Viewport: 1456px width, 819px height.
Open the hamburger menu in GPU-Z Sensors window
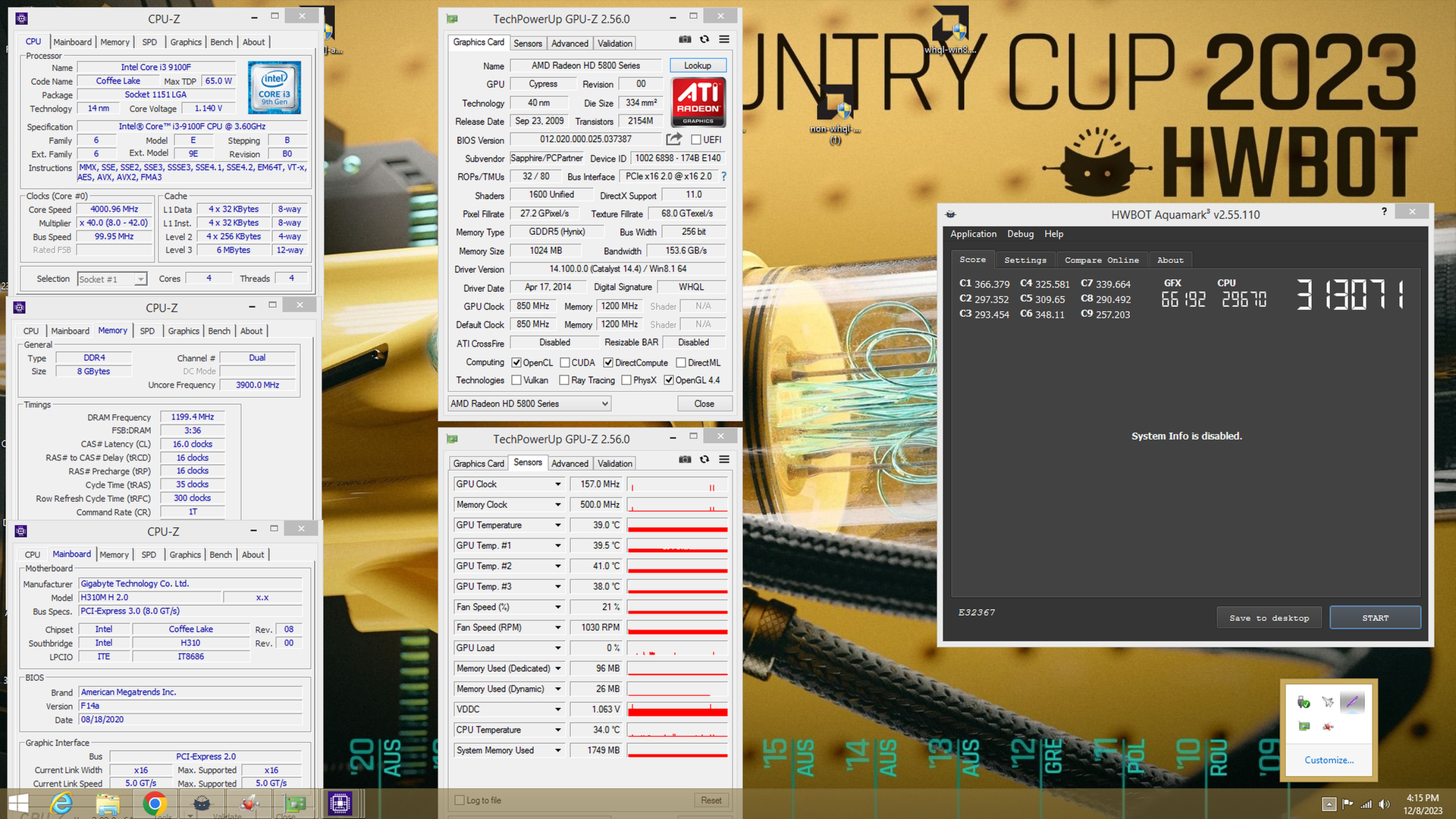tap(724, 460)
